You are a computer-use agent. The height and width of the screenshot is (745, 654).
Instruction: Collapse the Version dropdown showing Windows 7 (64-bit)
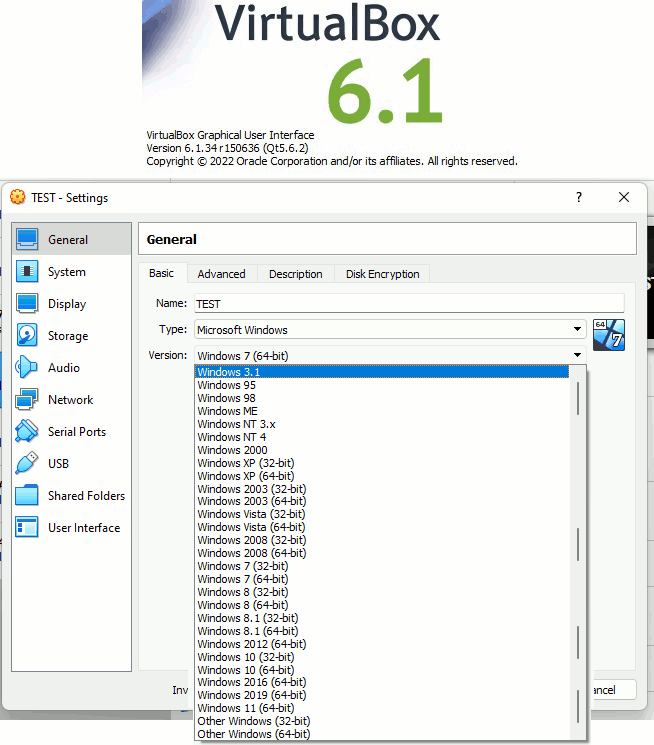[x=390, y=355]
